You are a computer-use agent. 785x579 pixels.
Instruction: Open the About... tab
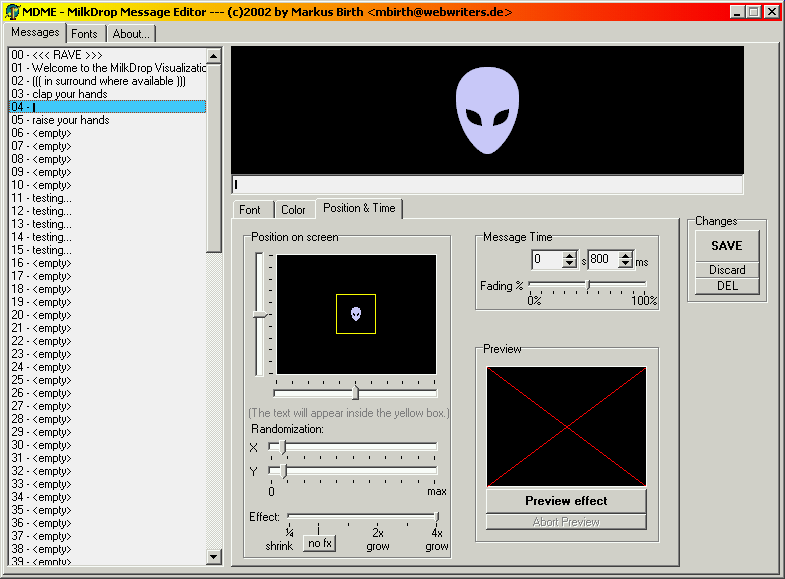[x=131, y=33]
